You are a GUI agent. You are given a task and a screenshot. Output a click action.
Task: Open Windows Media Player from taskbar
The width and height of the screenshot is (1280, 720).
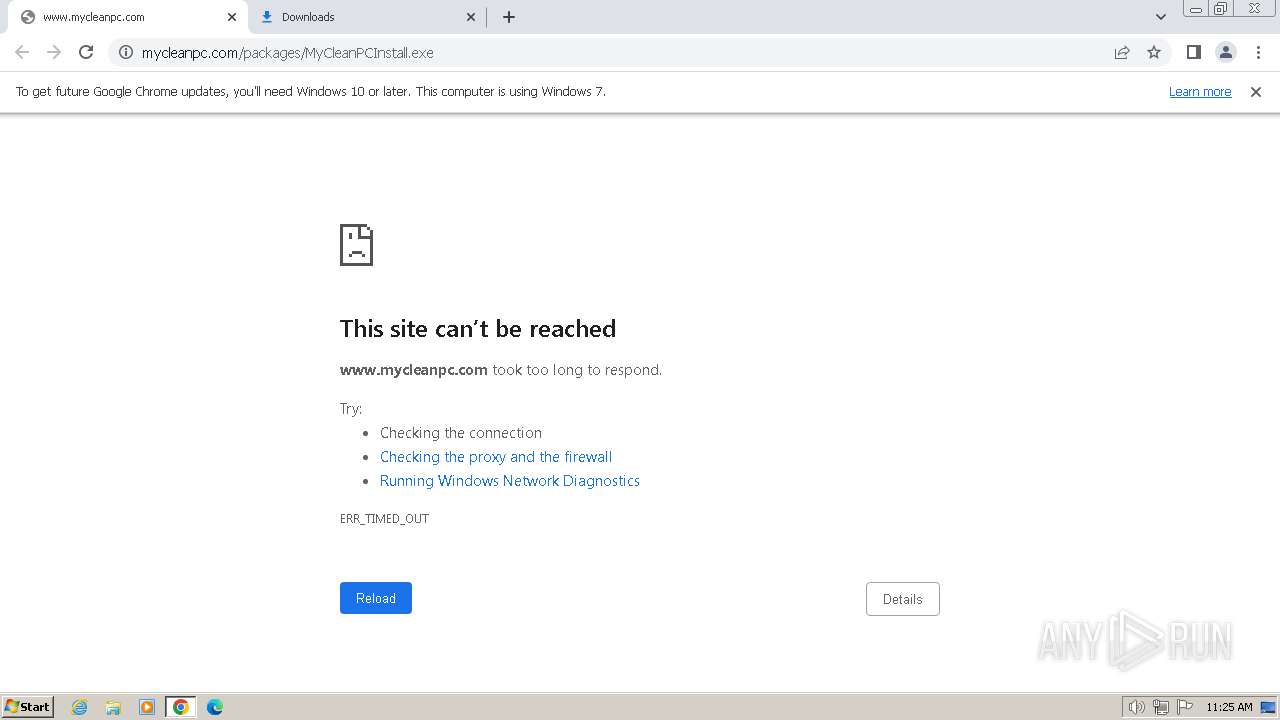[147, 707]
